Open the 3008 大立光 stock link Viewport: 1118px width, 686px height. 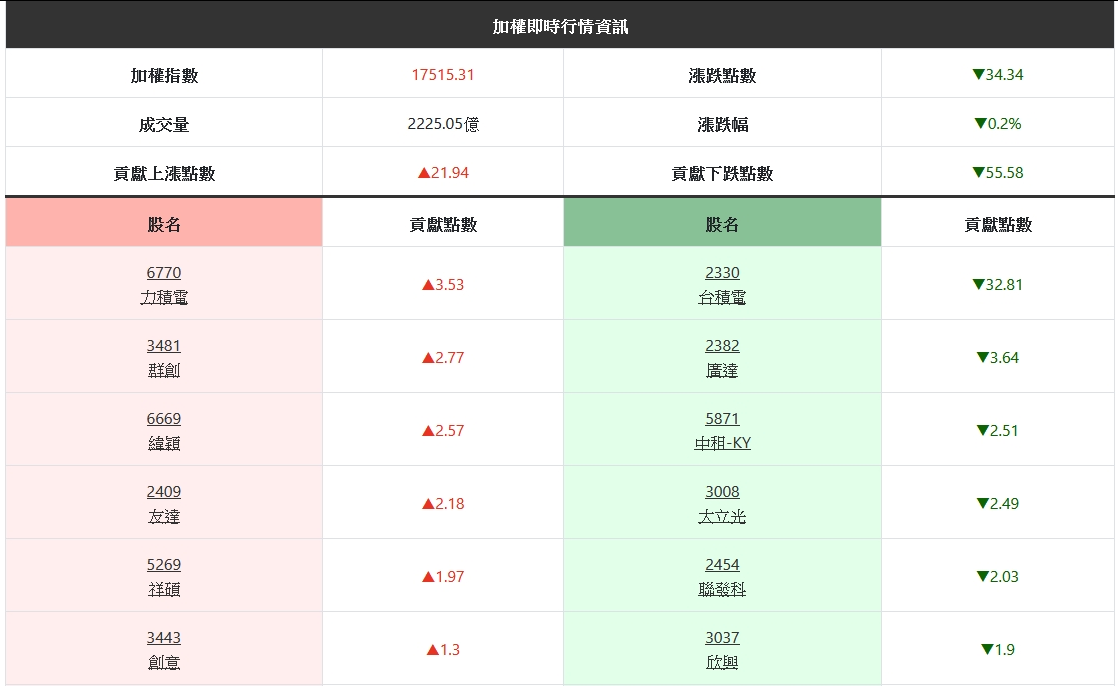[722, 503]
